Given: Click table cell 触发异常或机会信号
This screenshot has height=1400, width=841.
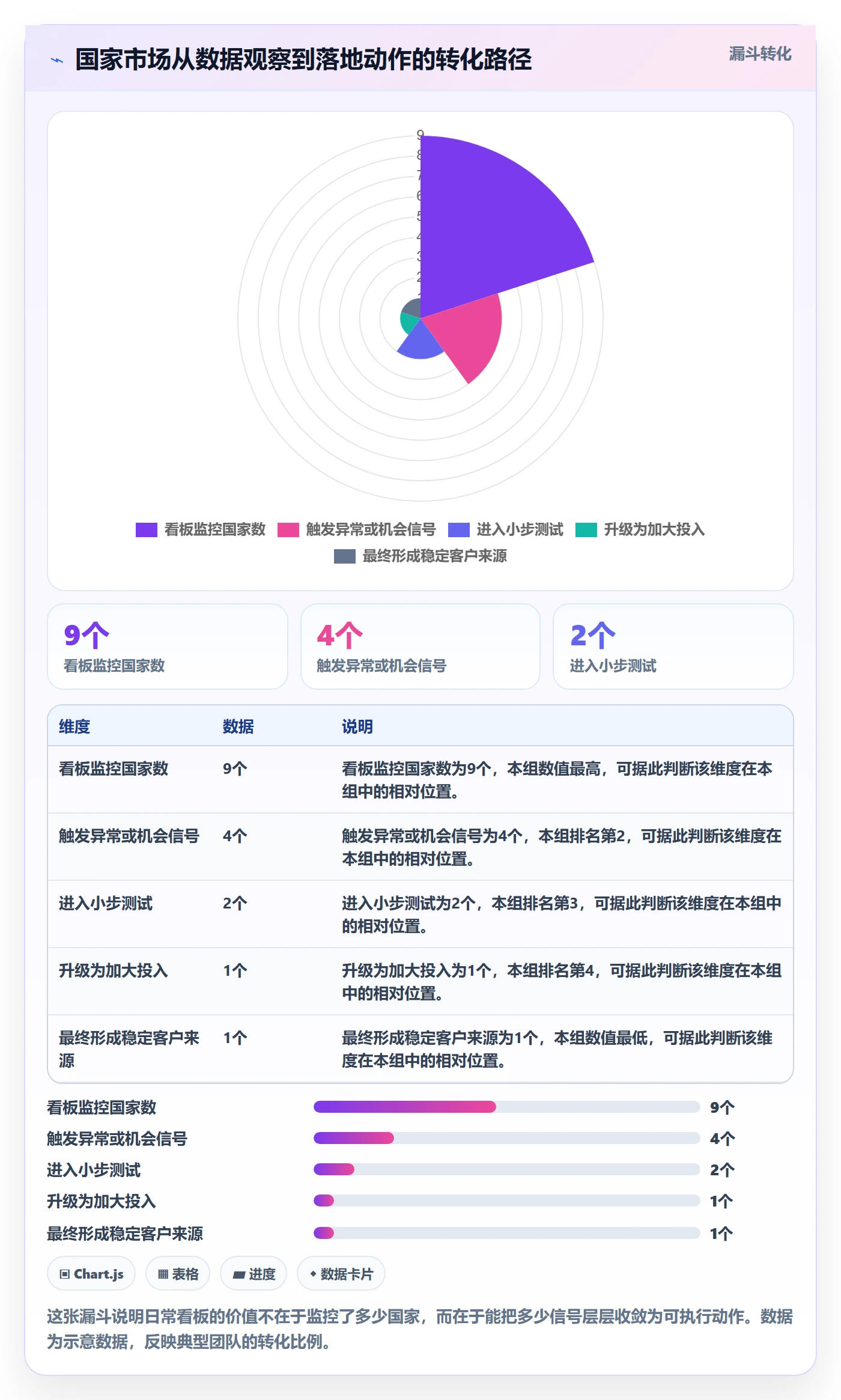Looking at the screenshot, I should tap(129, 836).
